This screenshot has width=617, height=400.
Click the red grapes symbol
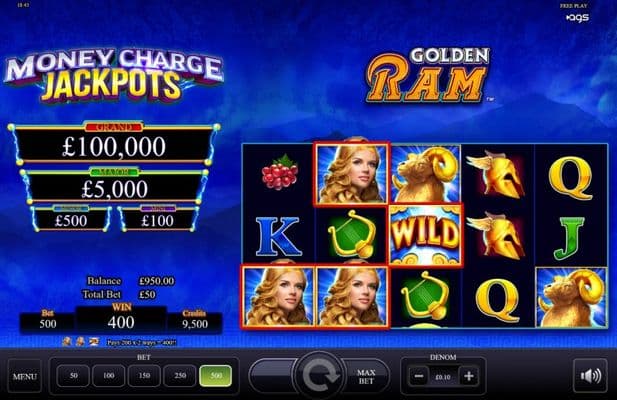coord(280,173)
